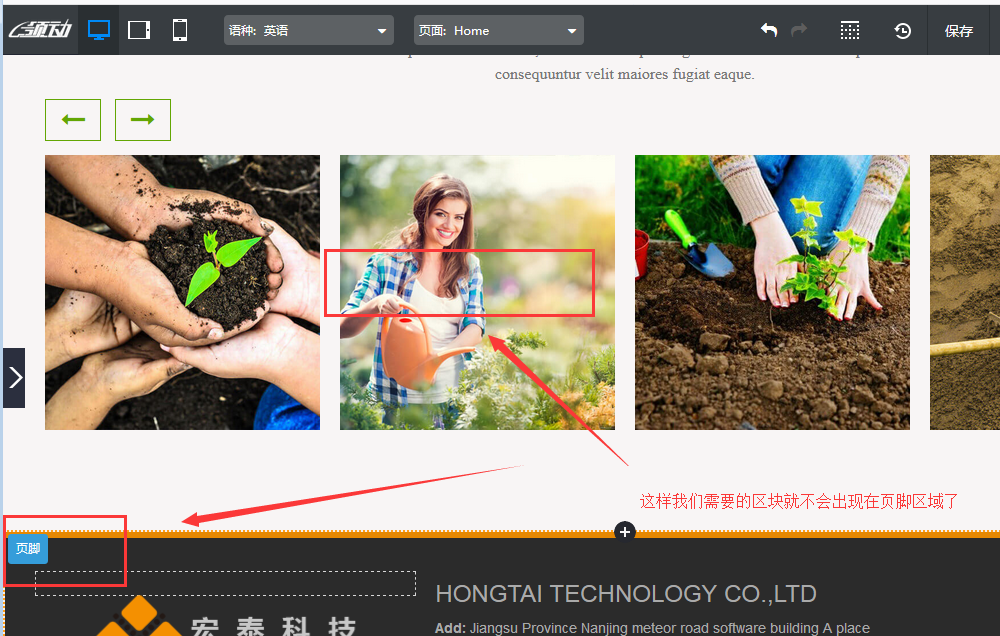Click the HONGTAI TECHNOLOGY CO.,LTD heading
Screen dimensions: 1000x636
pos(626,594)
